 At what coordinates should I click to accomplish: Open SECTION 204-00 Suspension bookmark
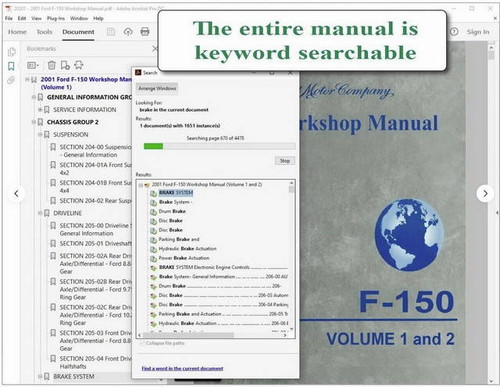pos(95,151)
